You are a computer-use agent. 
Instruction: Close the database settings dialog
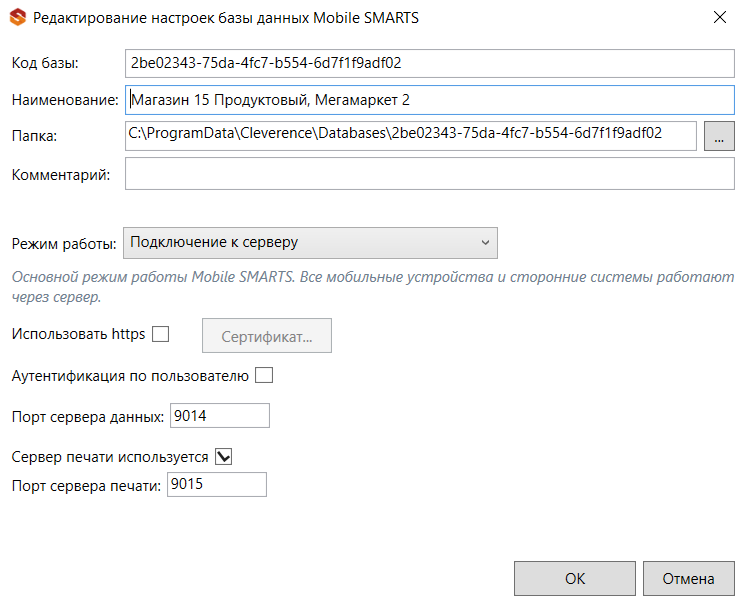(x=719, y=17)
